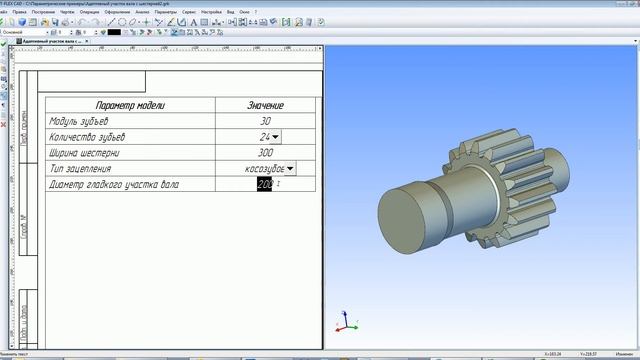Click the print icon in the toolbar
The image size is (640, 360).
[x=65, y=22]
